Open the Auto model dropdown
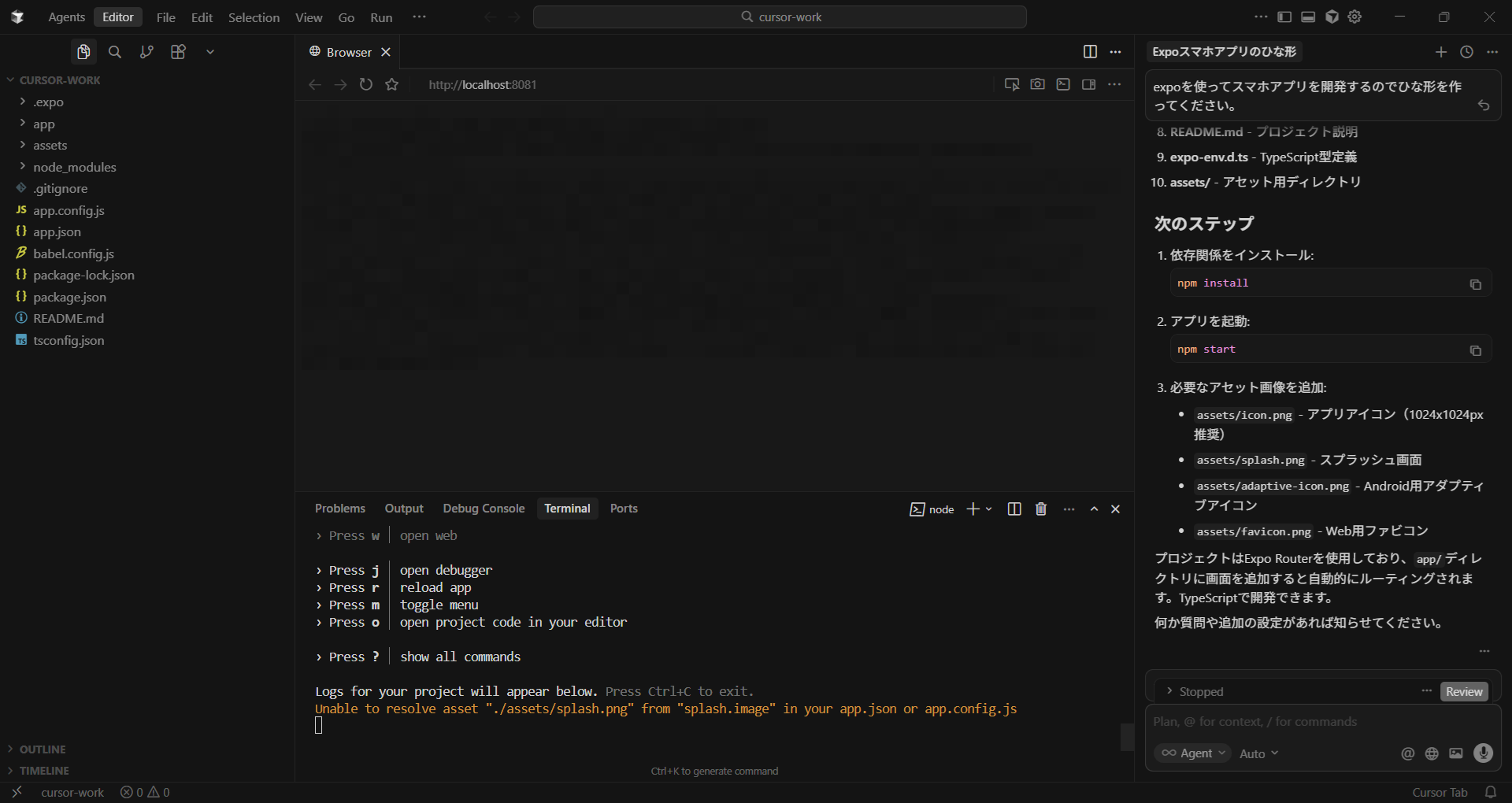The height and width of the screenshot is (803, 1512). (1258, 753)
